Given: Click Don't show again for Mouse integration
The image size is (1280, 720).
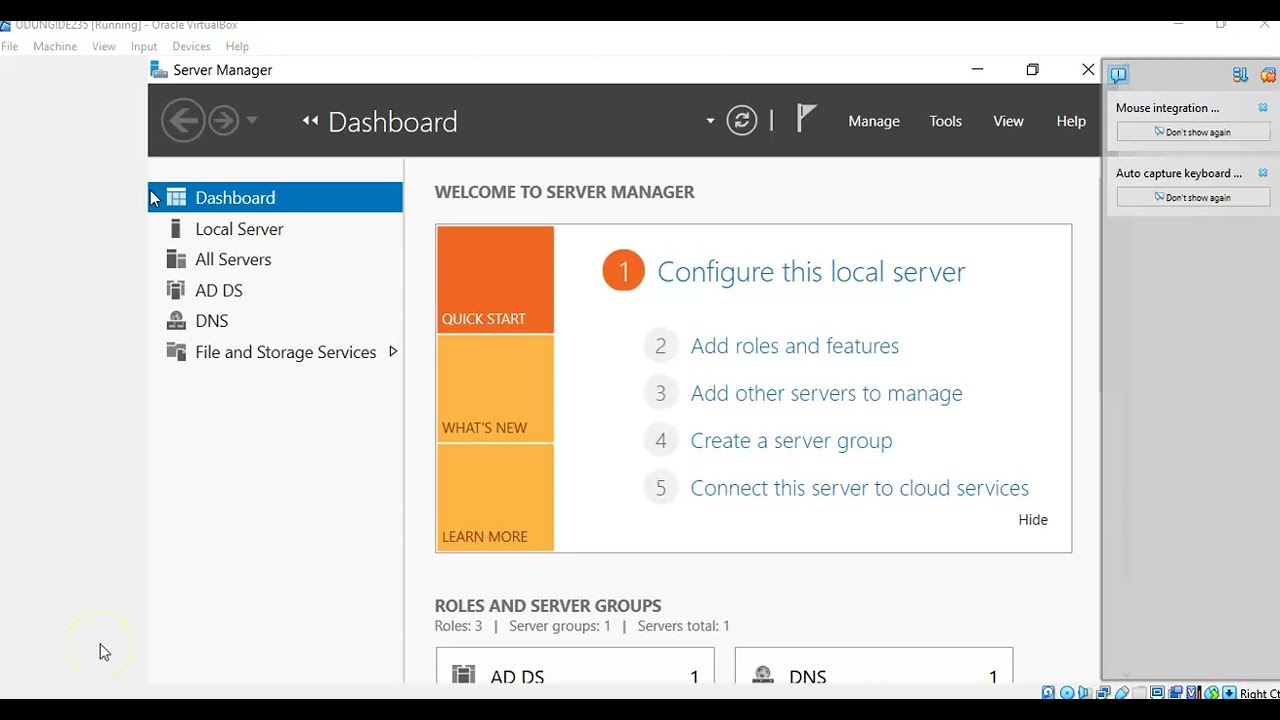Looking at the screenshot, I should click(x=1193, y=132).
